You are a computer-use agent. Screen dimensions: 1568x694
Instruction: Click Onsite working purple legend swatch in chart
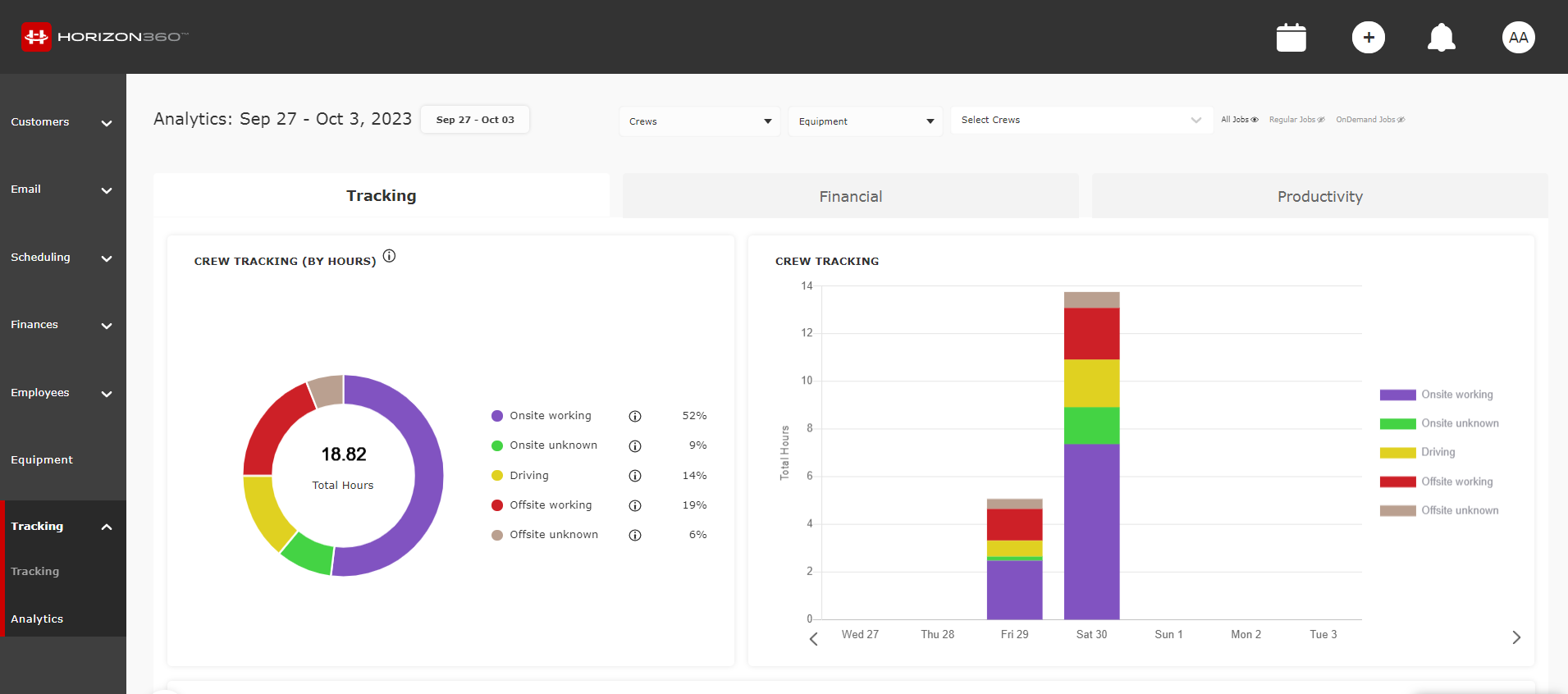tap(1397, 395)
